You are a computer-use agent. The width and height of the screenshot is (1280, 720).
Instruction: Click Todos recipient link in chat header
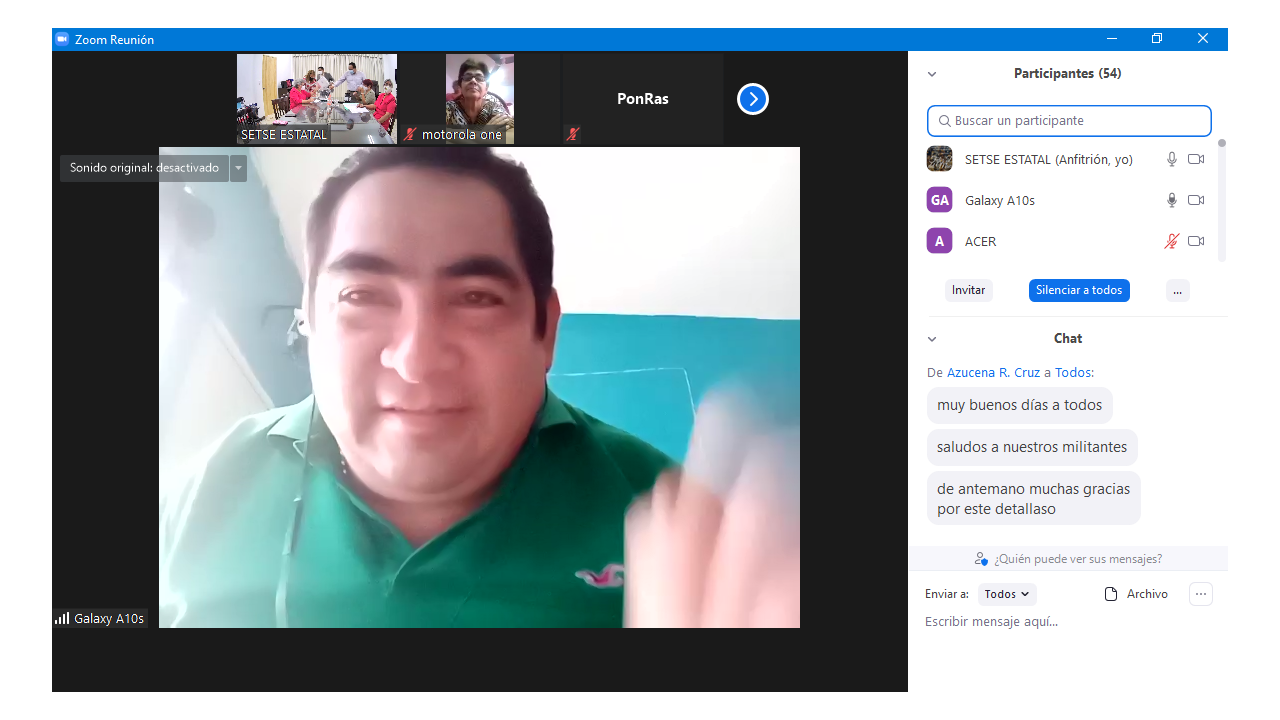pos(1072,372)
